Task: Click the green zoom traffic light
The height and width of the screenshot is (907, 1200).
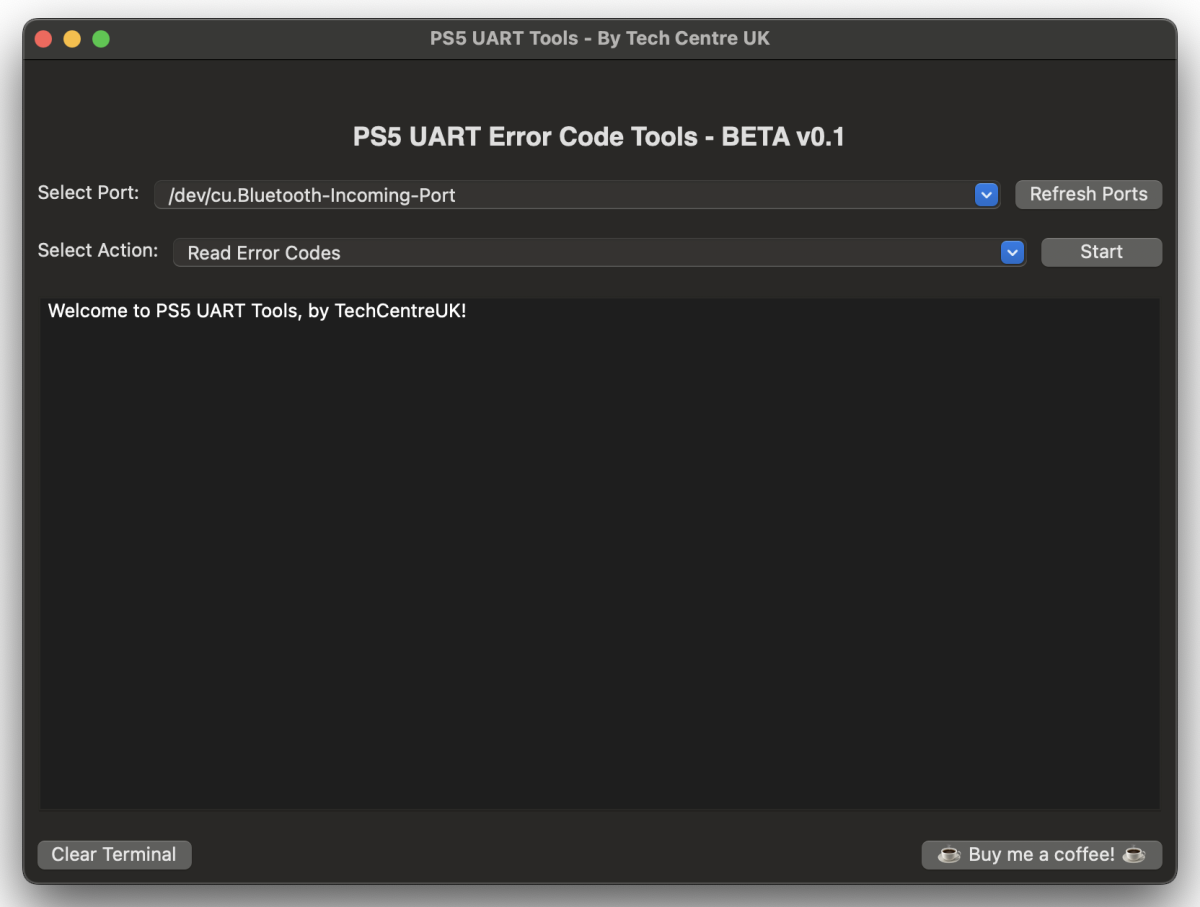Action: (100, 37)
